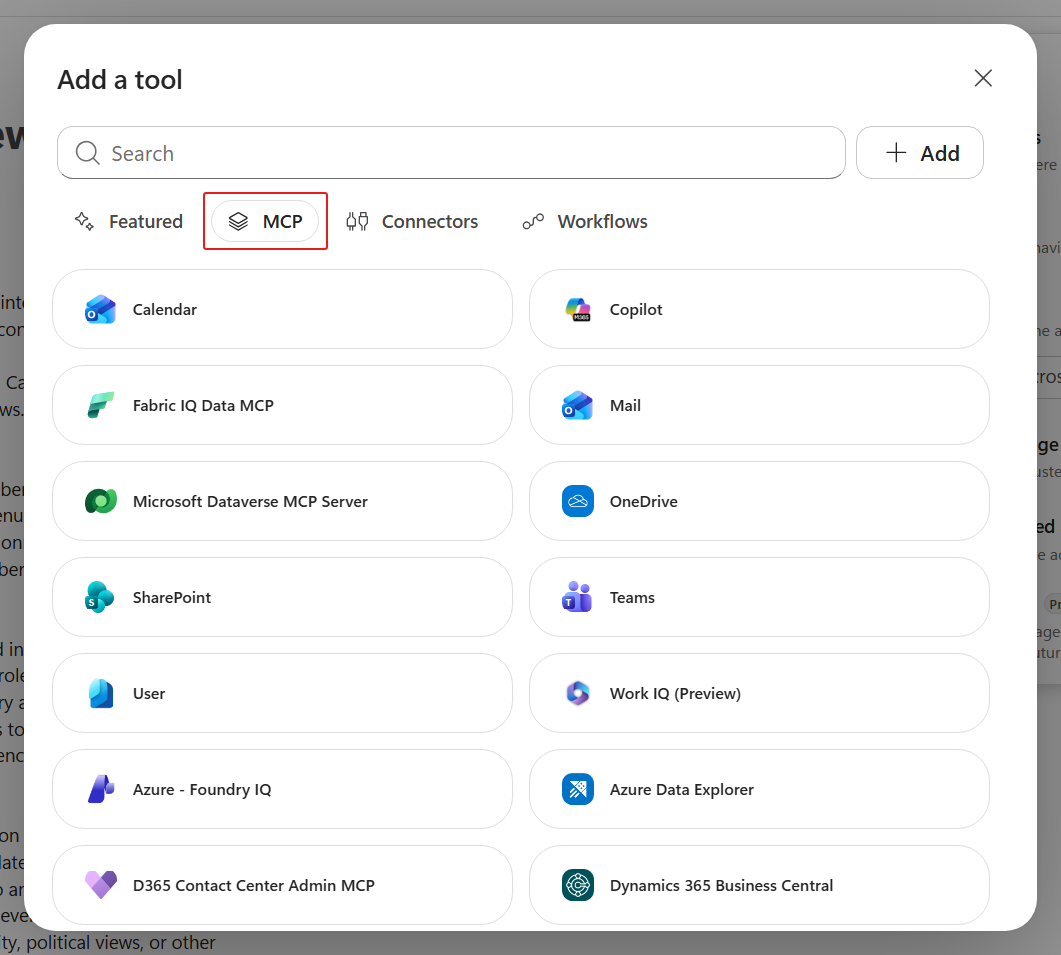Click the plus icon in Add button
1061x955 pixels.
click(896, 152)
